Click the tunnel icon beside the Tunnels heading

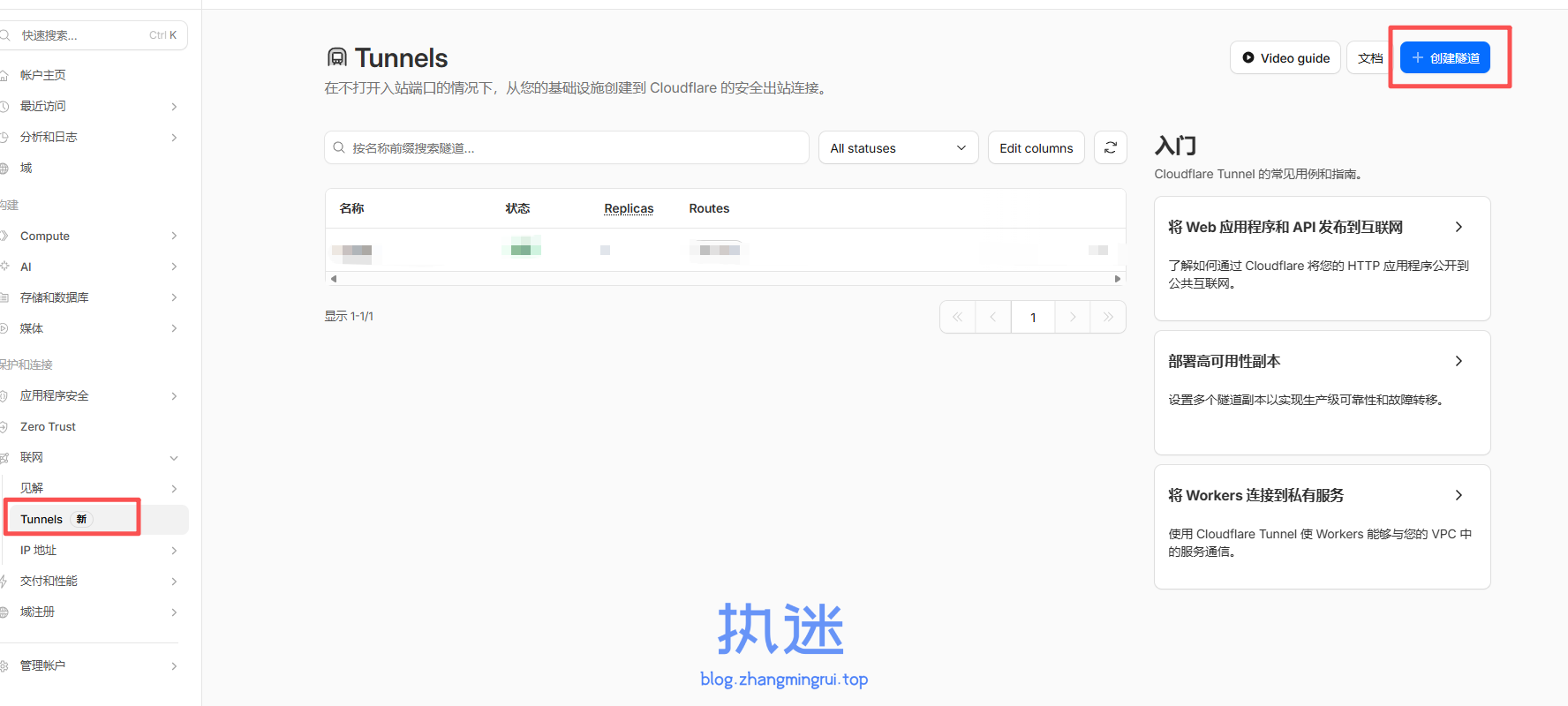[x=336, y=57]
